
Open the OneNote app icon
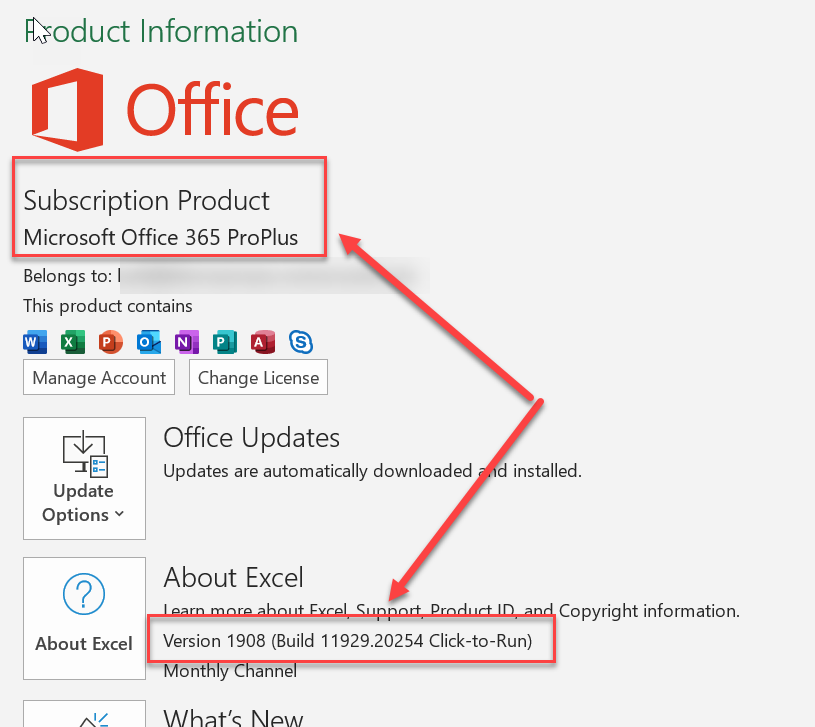(186, 341)
